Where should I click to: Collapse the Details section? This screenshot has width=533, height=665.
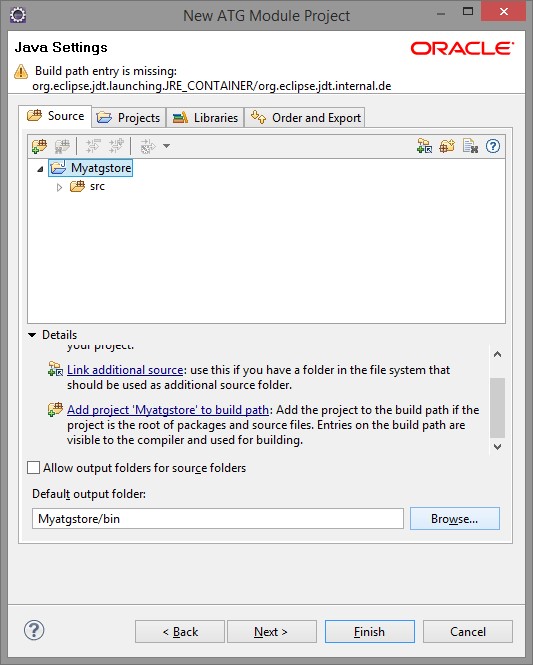(32, 335)
